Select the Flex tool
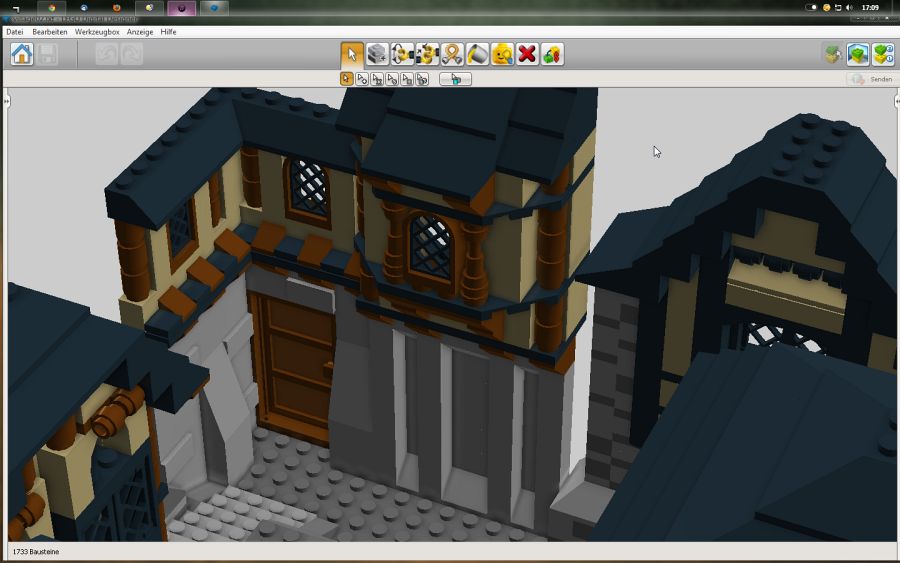The width and height of the screenshot is (900, 563). [x=452, y=54]
